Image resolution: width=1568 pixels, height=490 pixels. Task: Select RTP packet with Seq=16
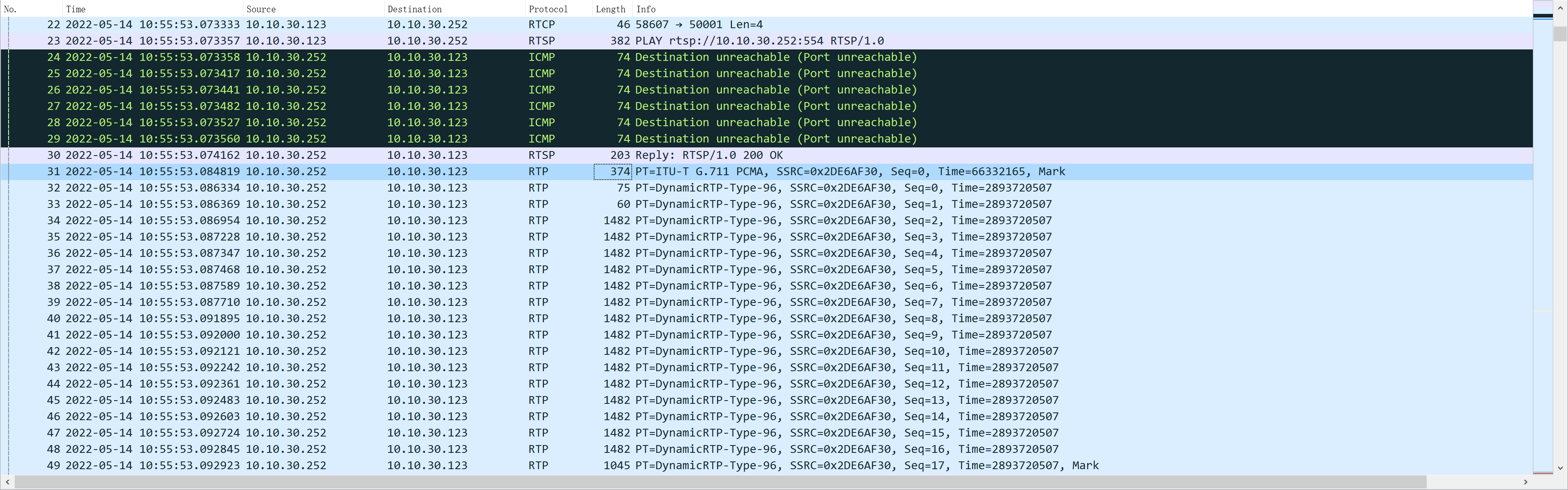[x=766, y=449]
